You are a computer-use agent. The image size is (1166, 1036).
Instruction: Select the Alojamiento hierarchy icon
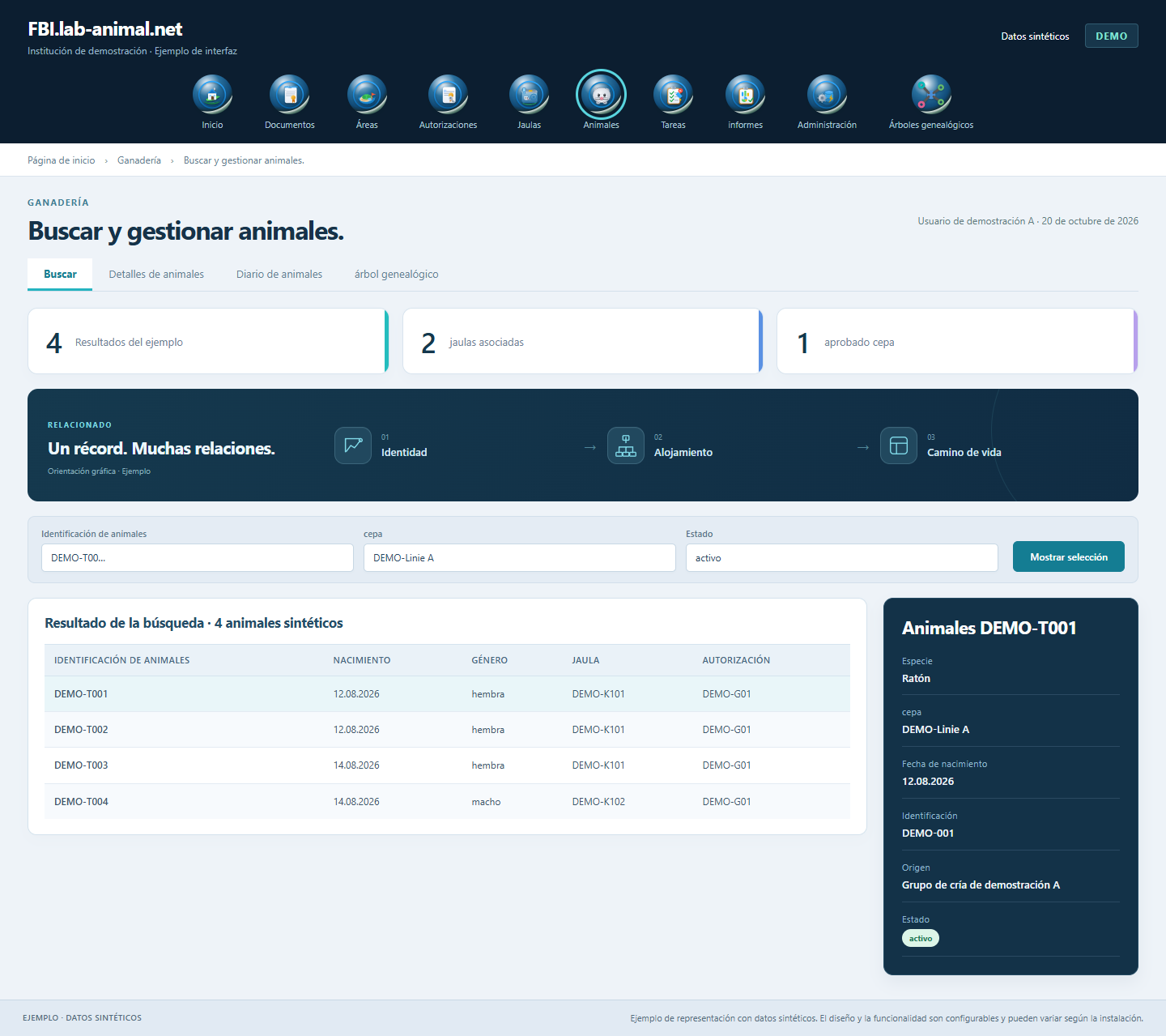[626, 446]
